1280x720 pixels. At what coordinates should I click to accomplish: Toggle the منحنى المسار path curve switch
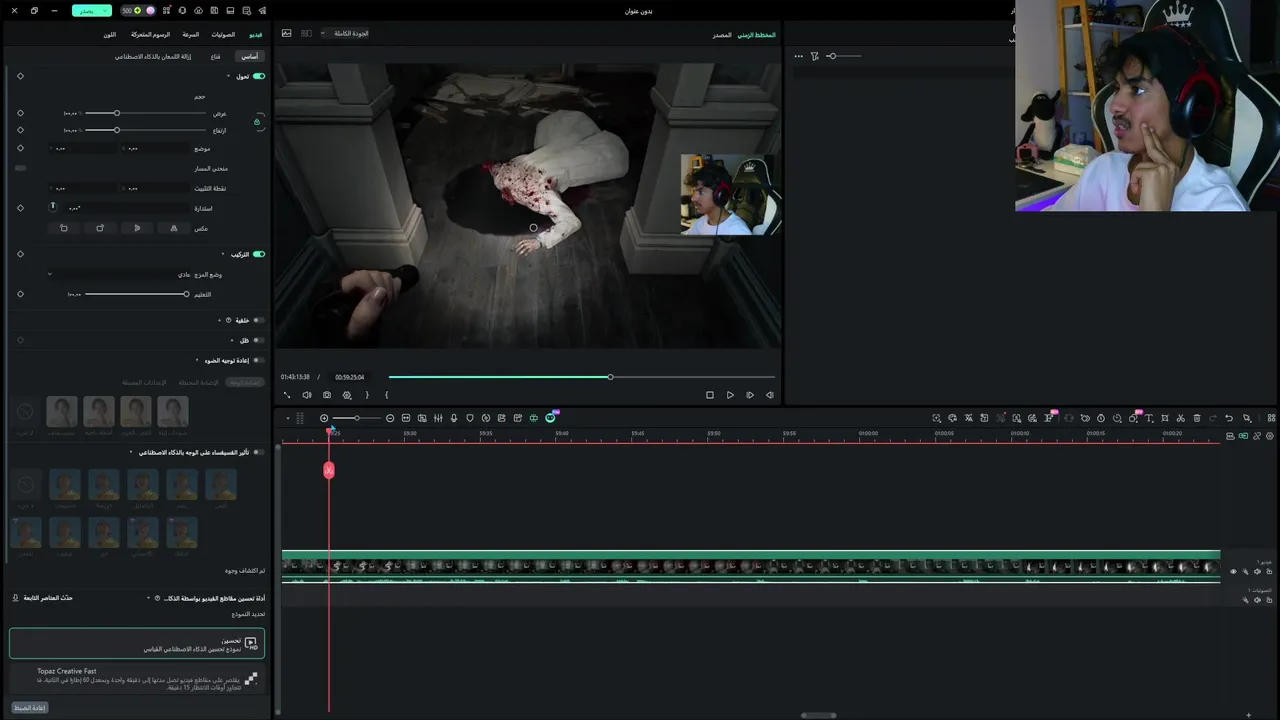[x=20, y=168]
